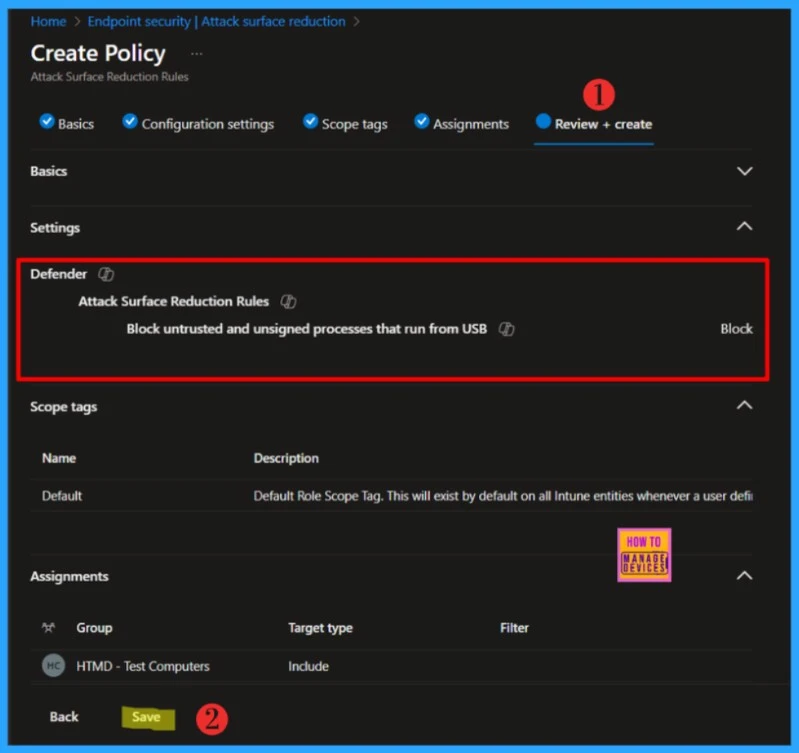Switch to the Configuration settings tab

click(207, 124)
